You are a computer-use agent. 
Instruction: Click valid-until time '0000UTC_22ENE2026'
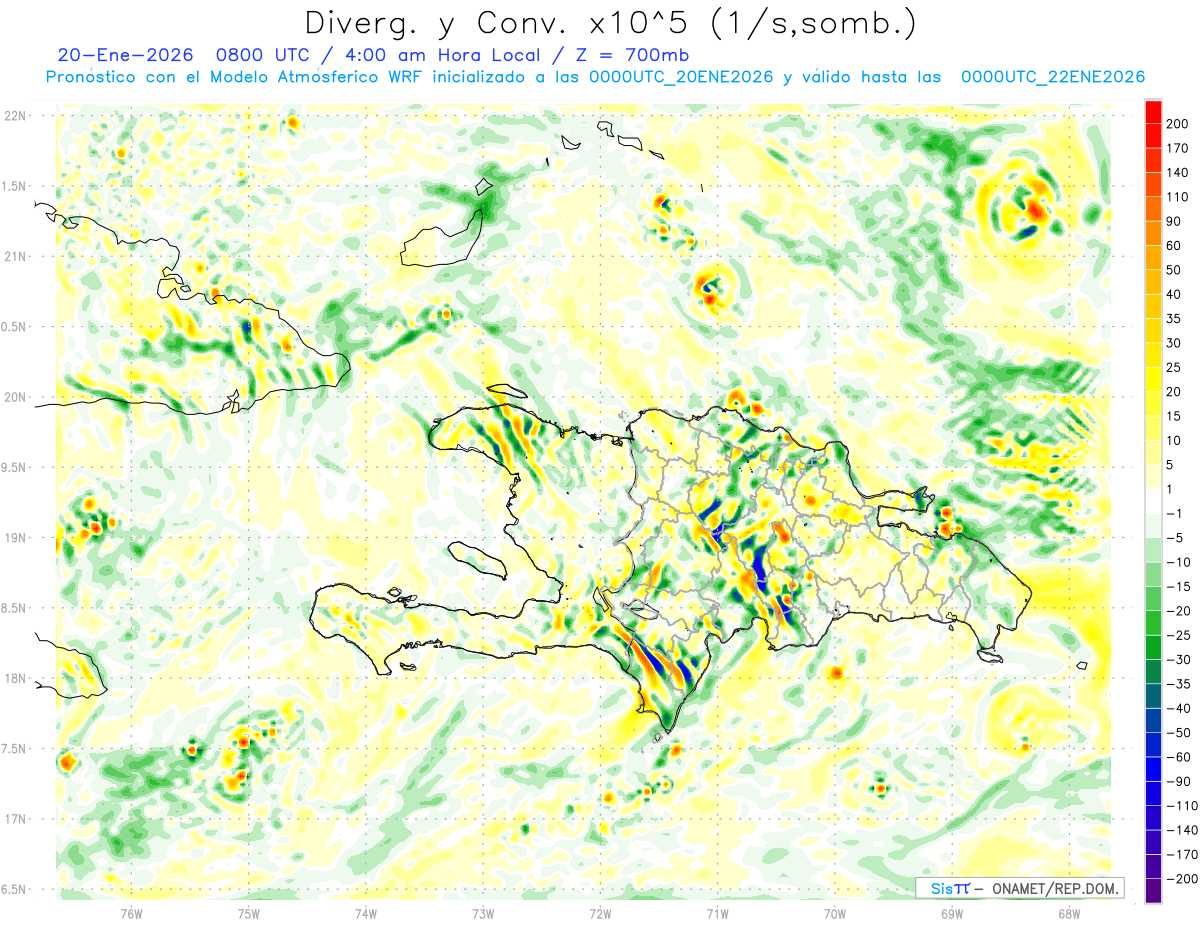pos(1052,77)
